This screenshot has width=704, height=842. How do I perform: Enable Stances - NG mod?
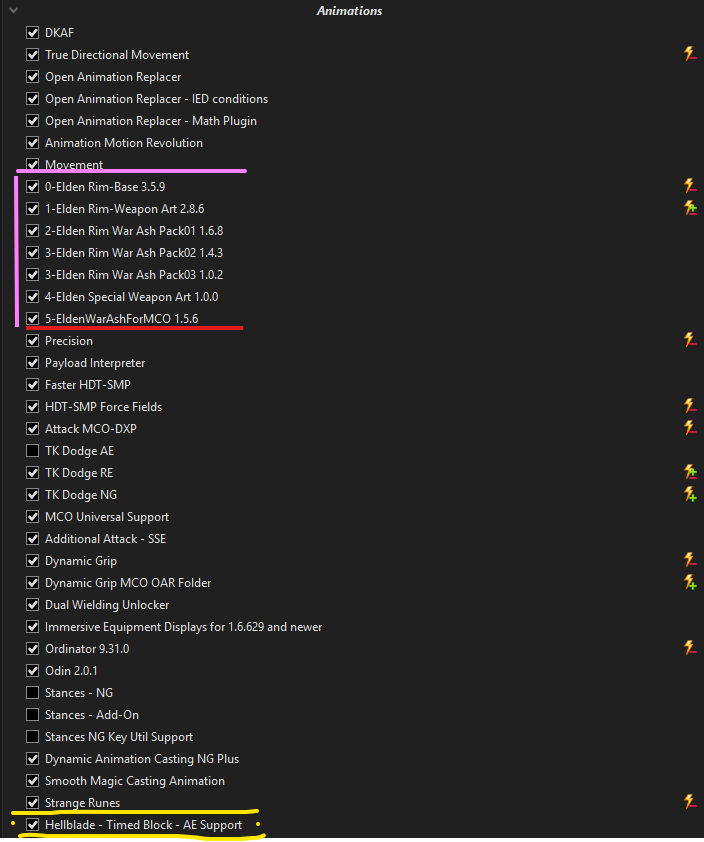point(33,693)
